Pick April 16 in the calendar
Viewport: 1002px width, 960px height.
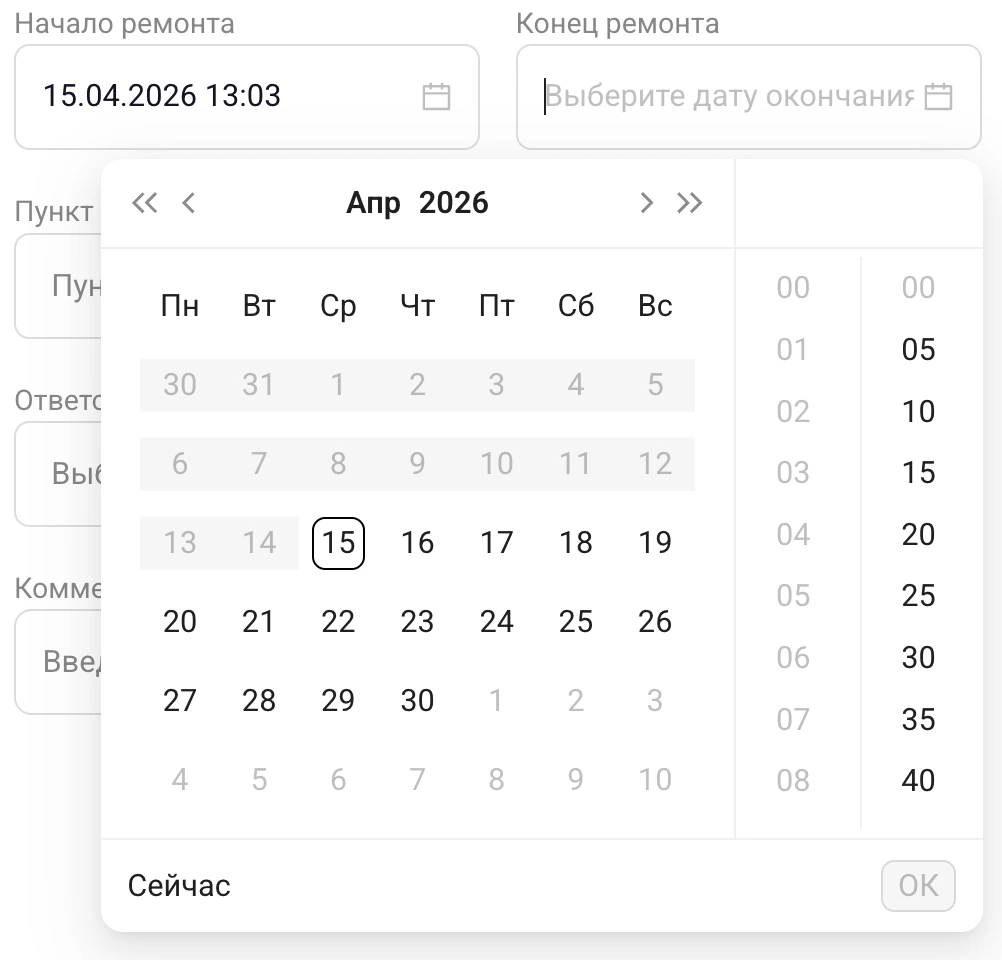point(417,542)
